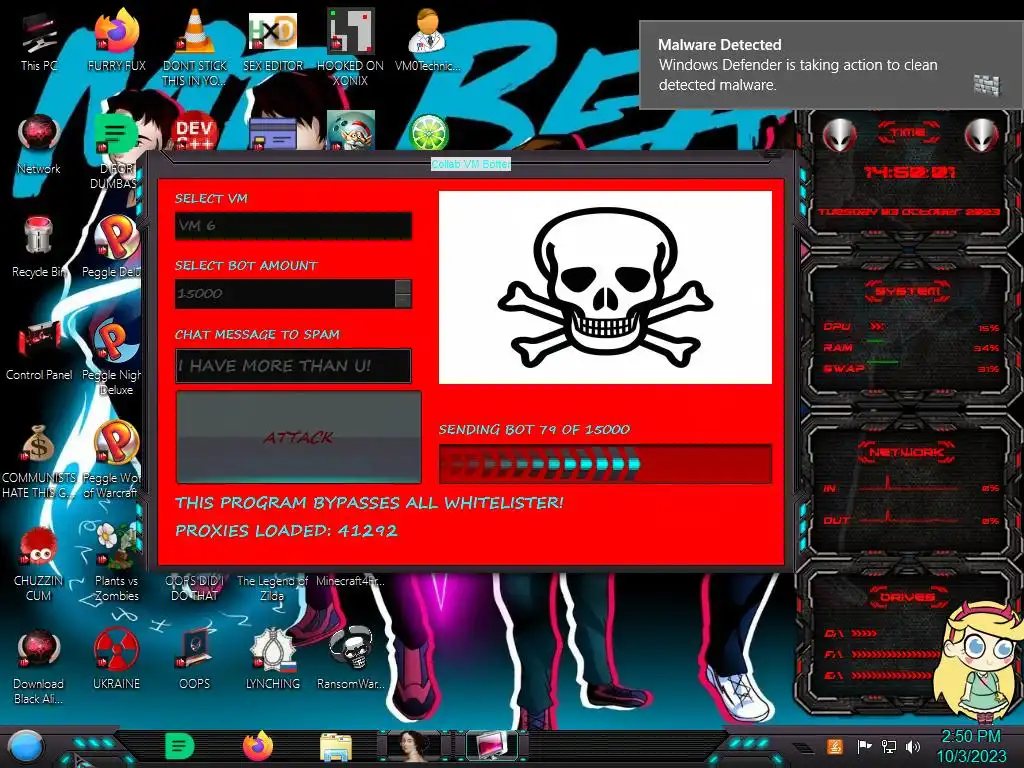Click the NETWORK widget header
Image resolution: width=1024 pixels, height=768 pixels.
(906, 452)
